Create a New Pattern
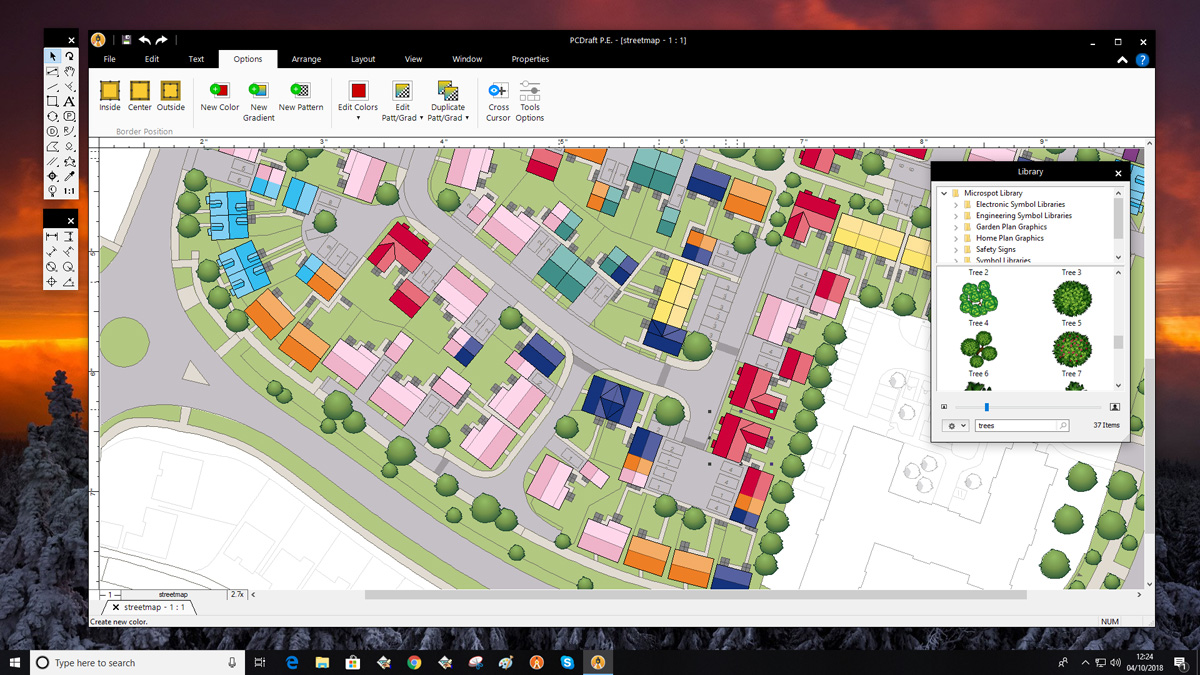Screen dimensions: 1200x675 [300, 92]
